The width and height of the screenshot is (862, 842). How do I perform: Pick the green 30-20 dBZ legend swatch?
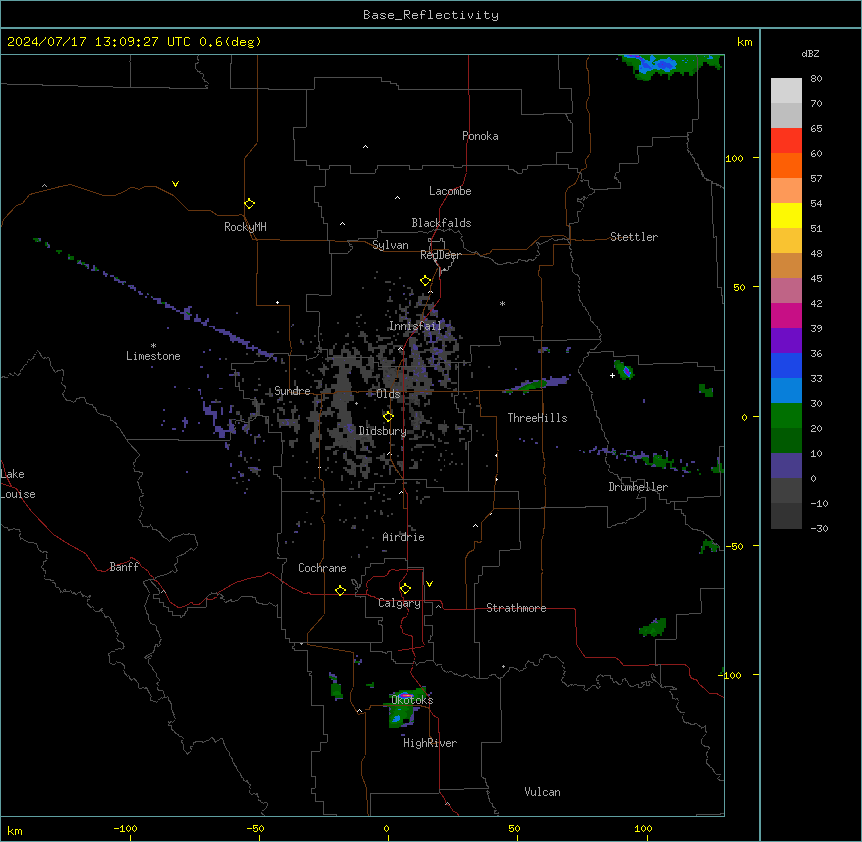786,416
